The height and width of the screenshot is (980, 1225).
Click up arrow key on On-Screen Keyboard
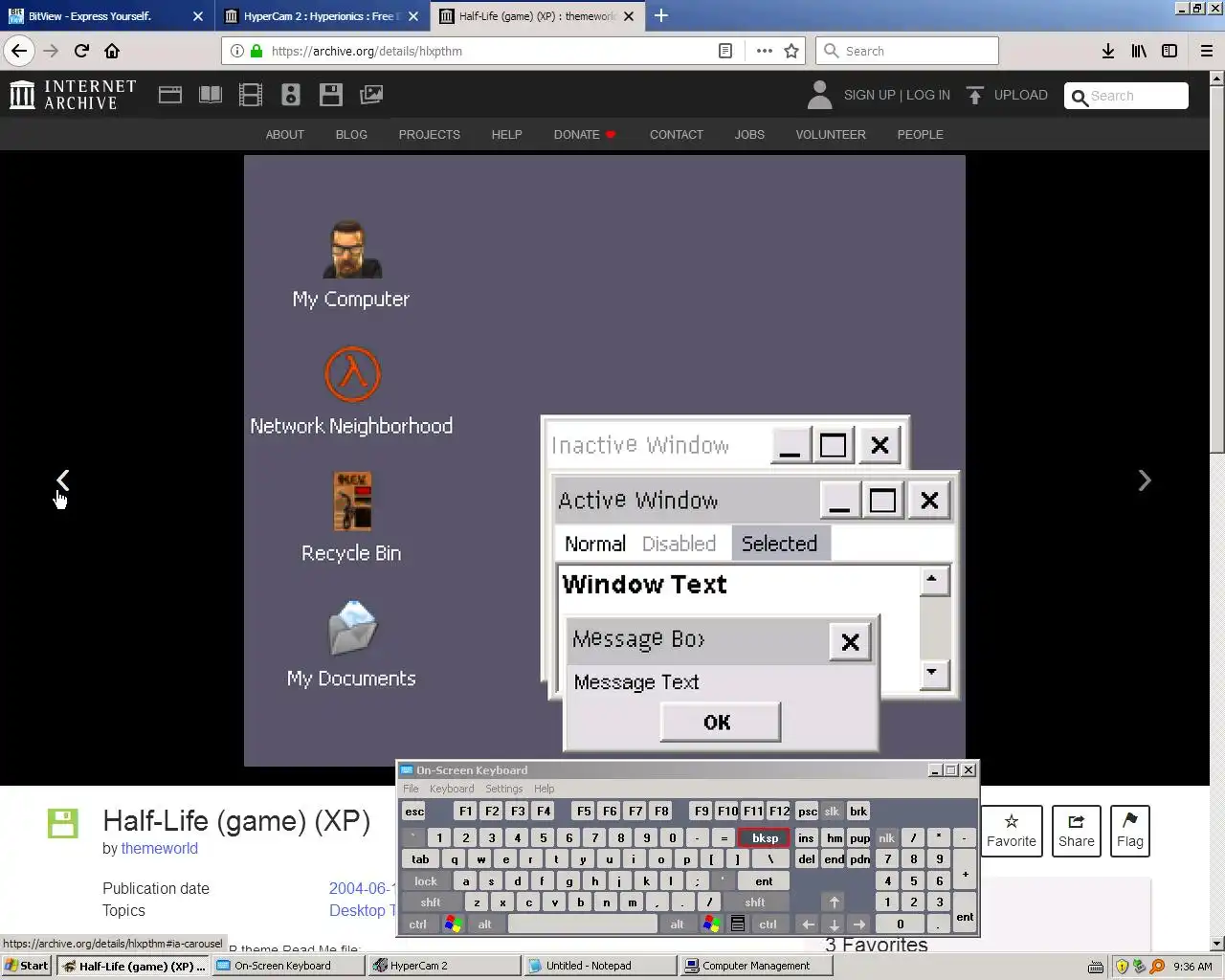point(835,902)
